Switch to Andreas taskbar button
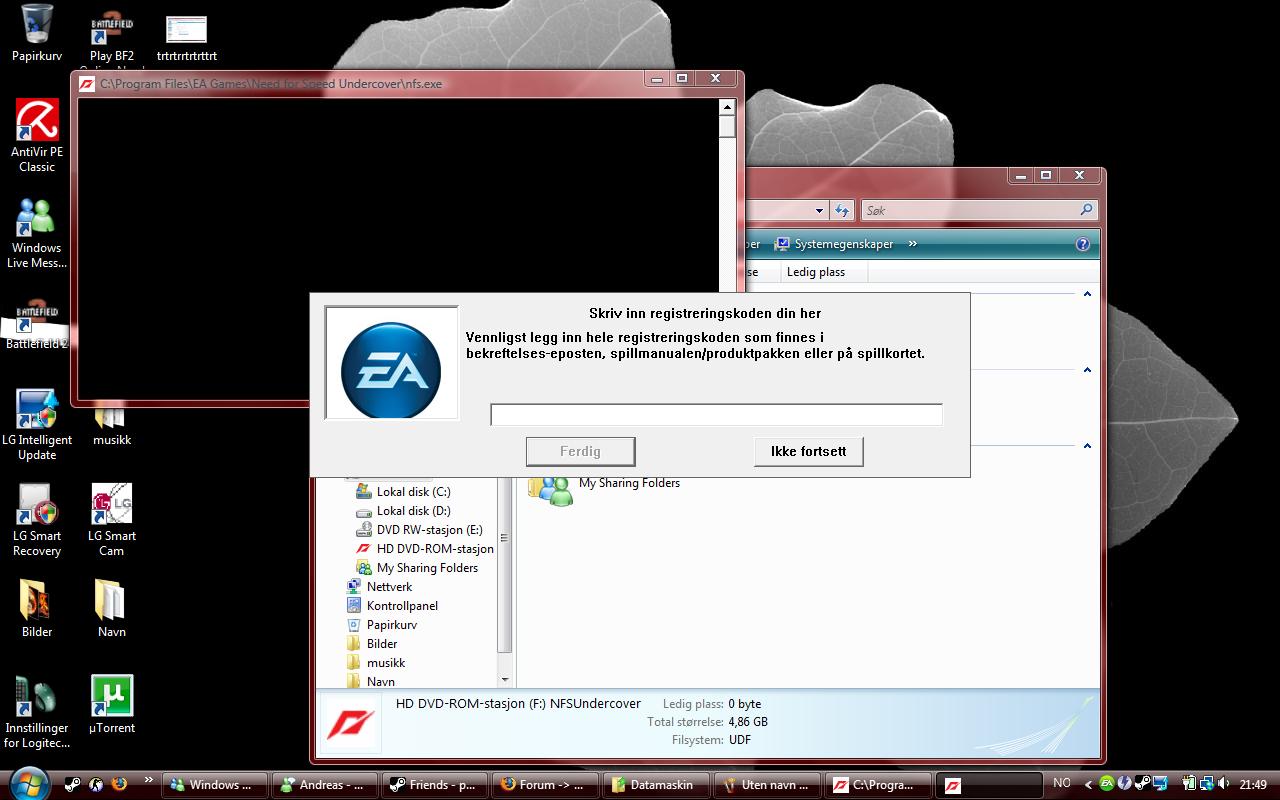 325,785
